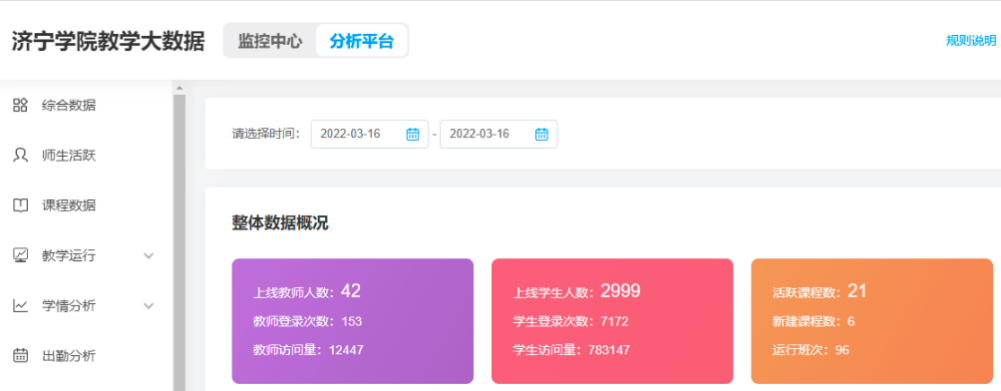Expand the 学情分析 submenu chevron
1001x391 pixels.
tap(149, 306)
